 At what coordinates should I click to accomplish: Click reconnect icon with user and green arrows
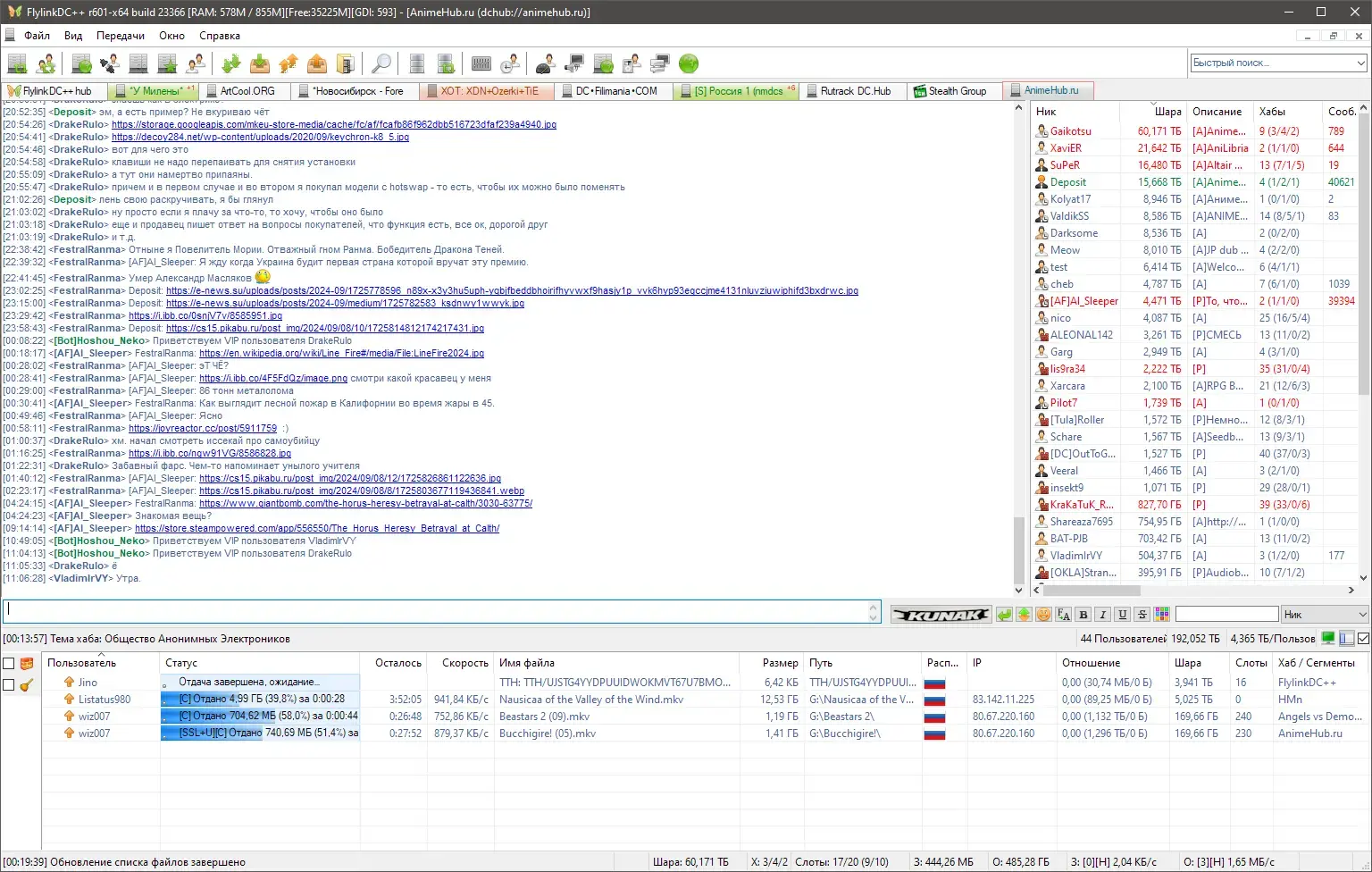tap(46, 63)
